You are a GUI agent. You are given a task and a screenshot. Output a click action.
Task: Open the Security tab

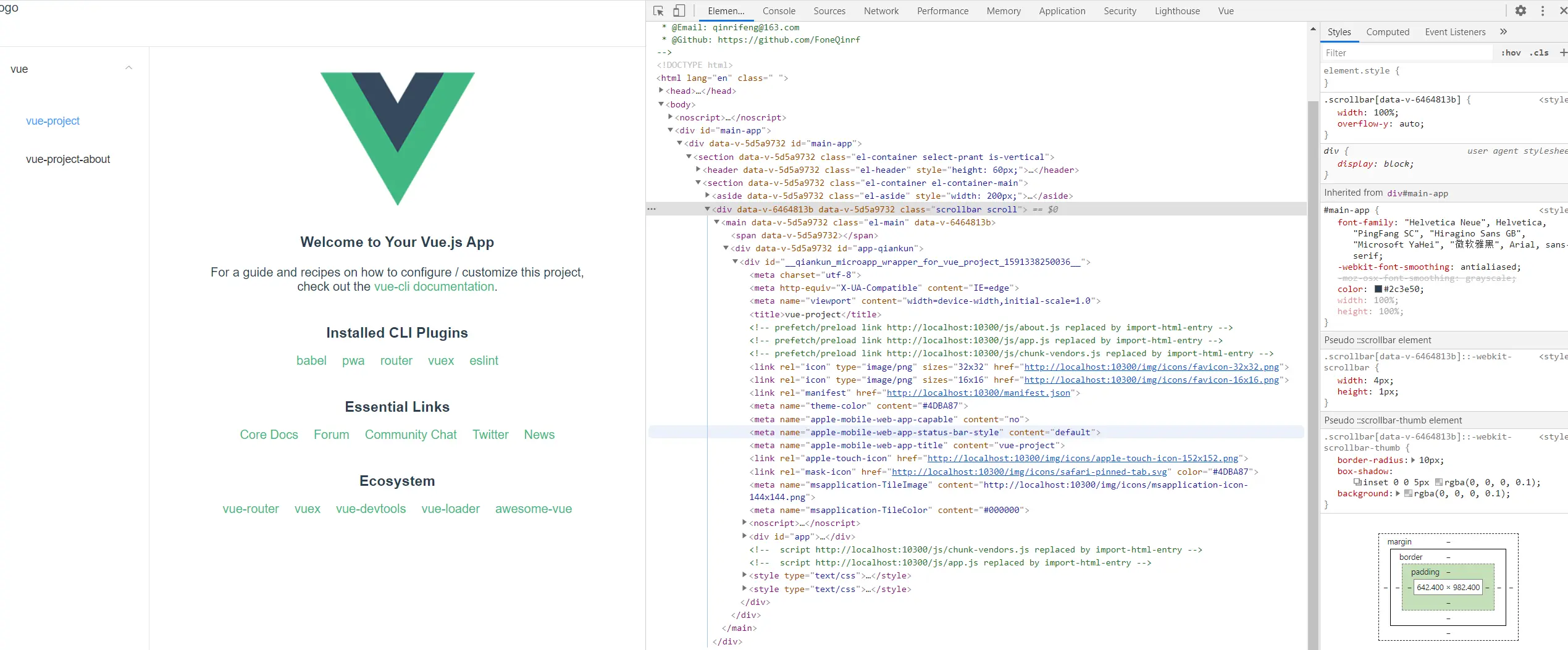(1120, 11)
